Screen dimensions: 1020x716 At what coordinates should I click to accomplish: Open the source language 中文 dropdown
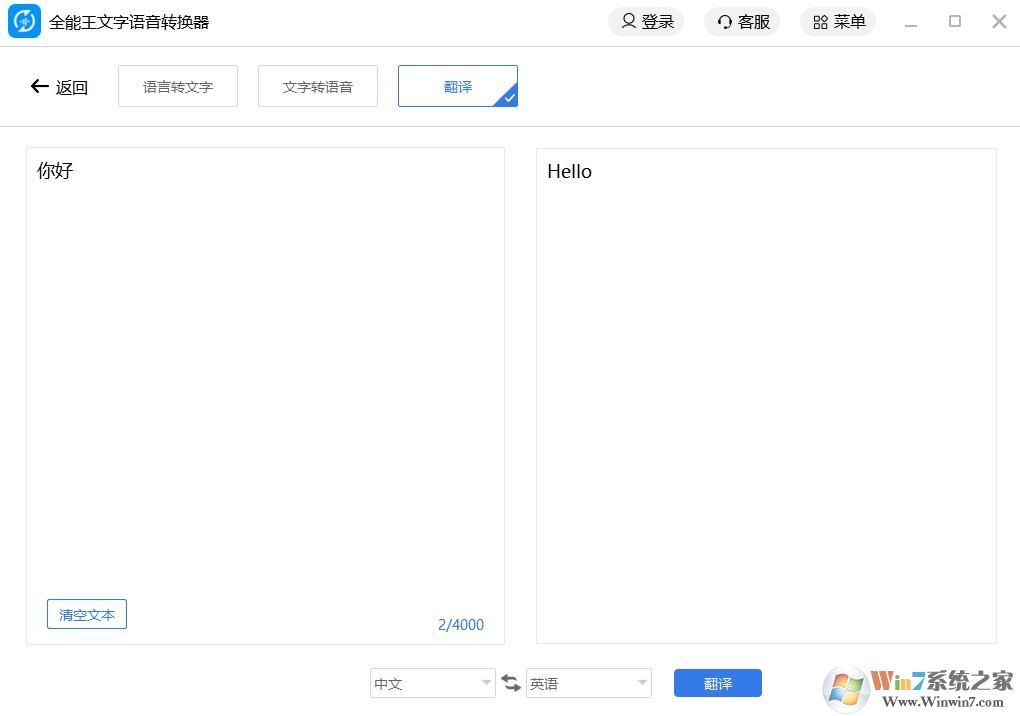(432, 683)
